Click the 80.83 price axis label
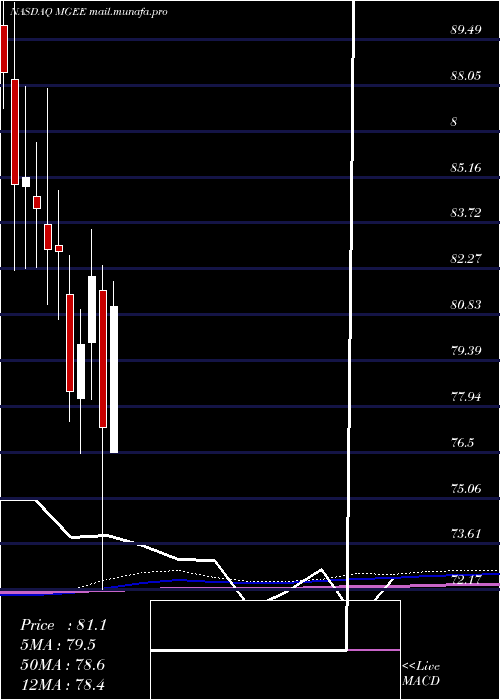This screenshot has height=700, width=500. coord(466,304)
